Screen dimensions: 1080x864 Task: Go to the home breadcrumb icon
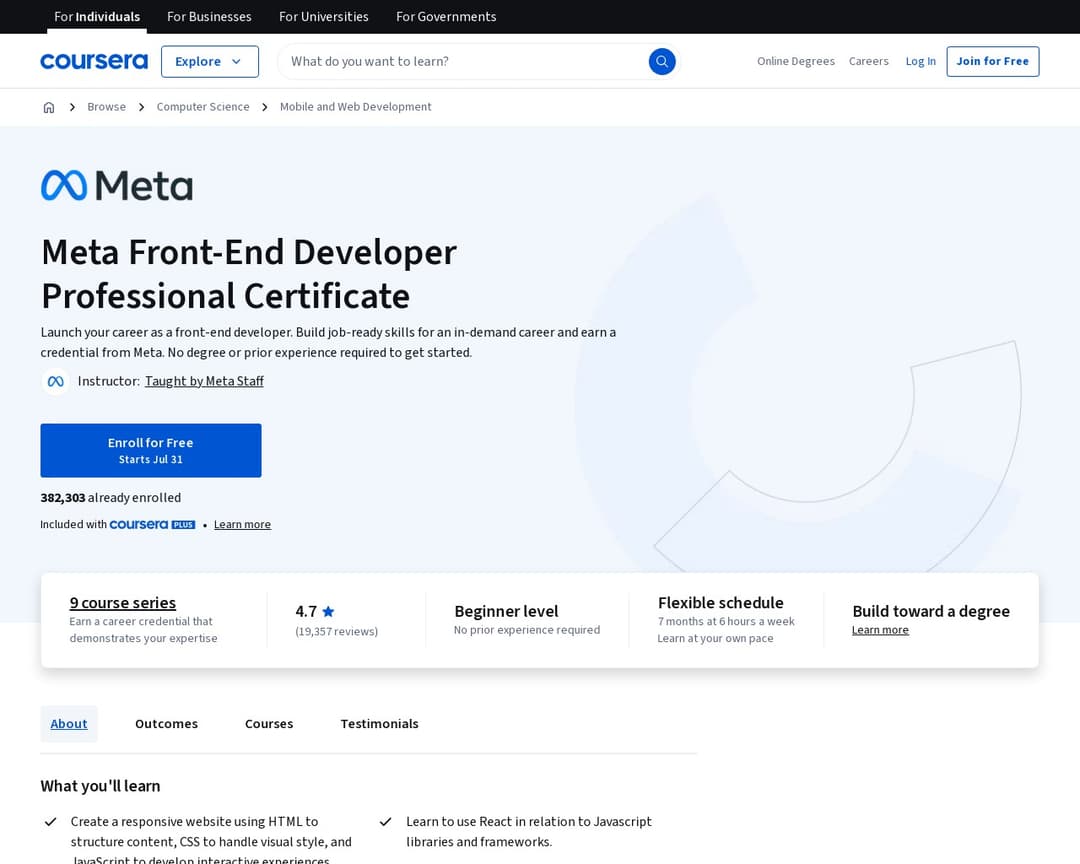(49, 107)
